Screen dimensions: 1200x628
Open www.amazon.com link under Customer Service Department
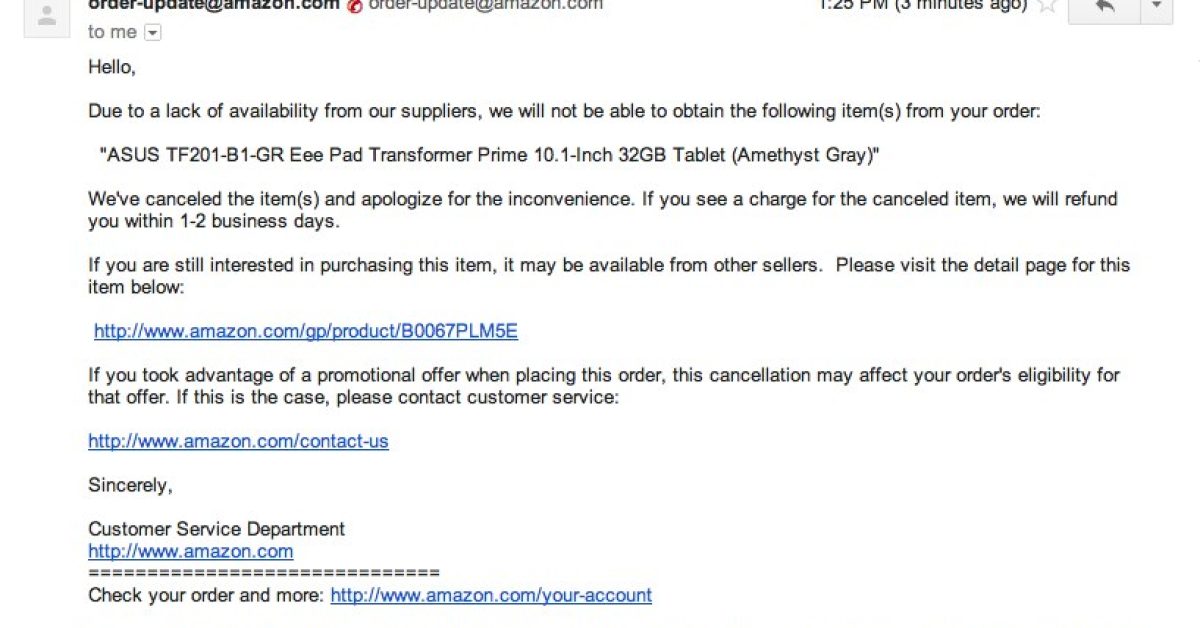(x=190, y=551)
